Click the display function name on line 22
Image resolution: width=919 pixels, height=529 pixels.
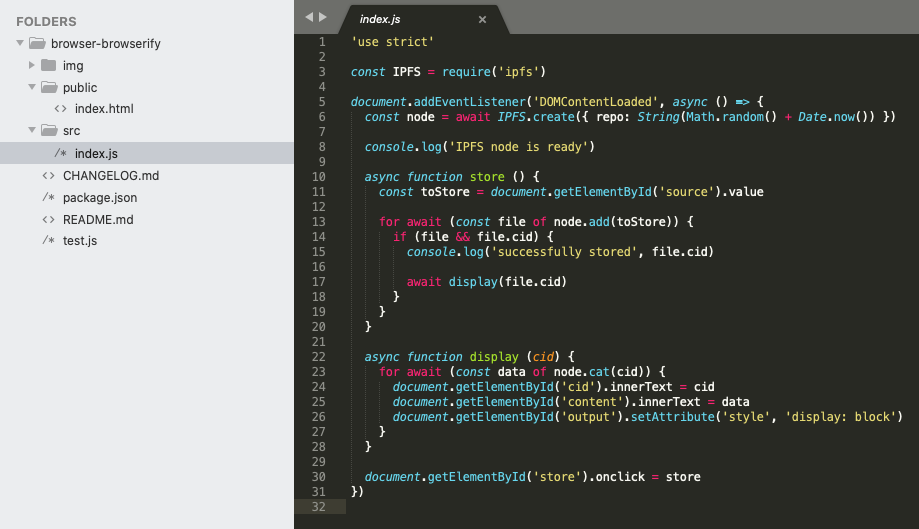[494, 357]
